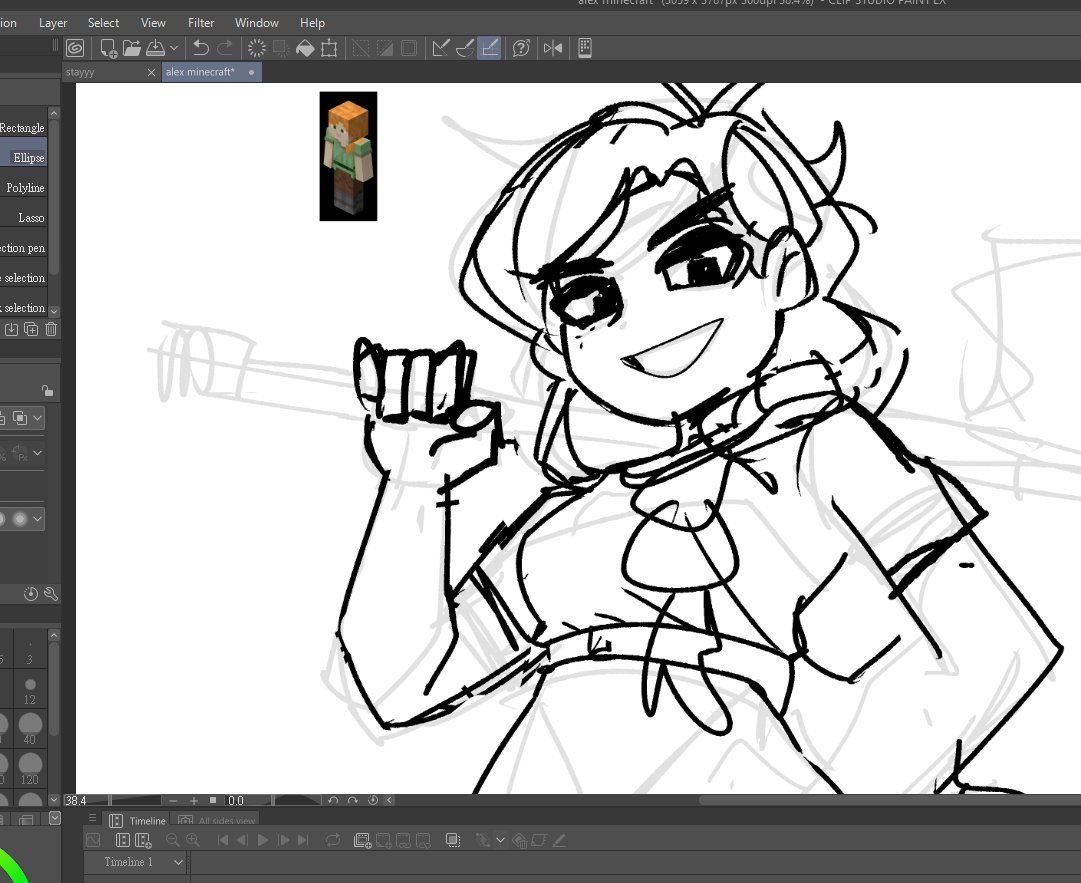Redo using the top toolbar arrow

click(225, 48)
